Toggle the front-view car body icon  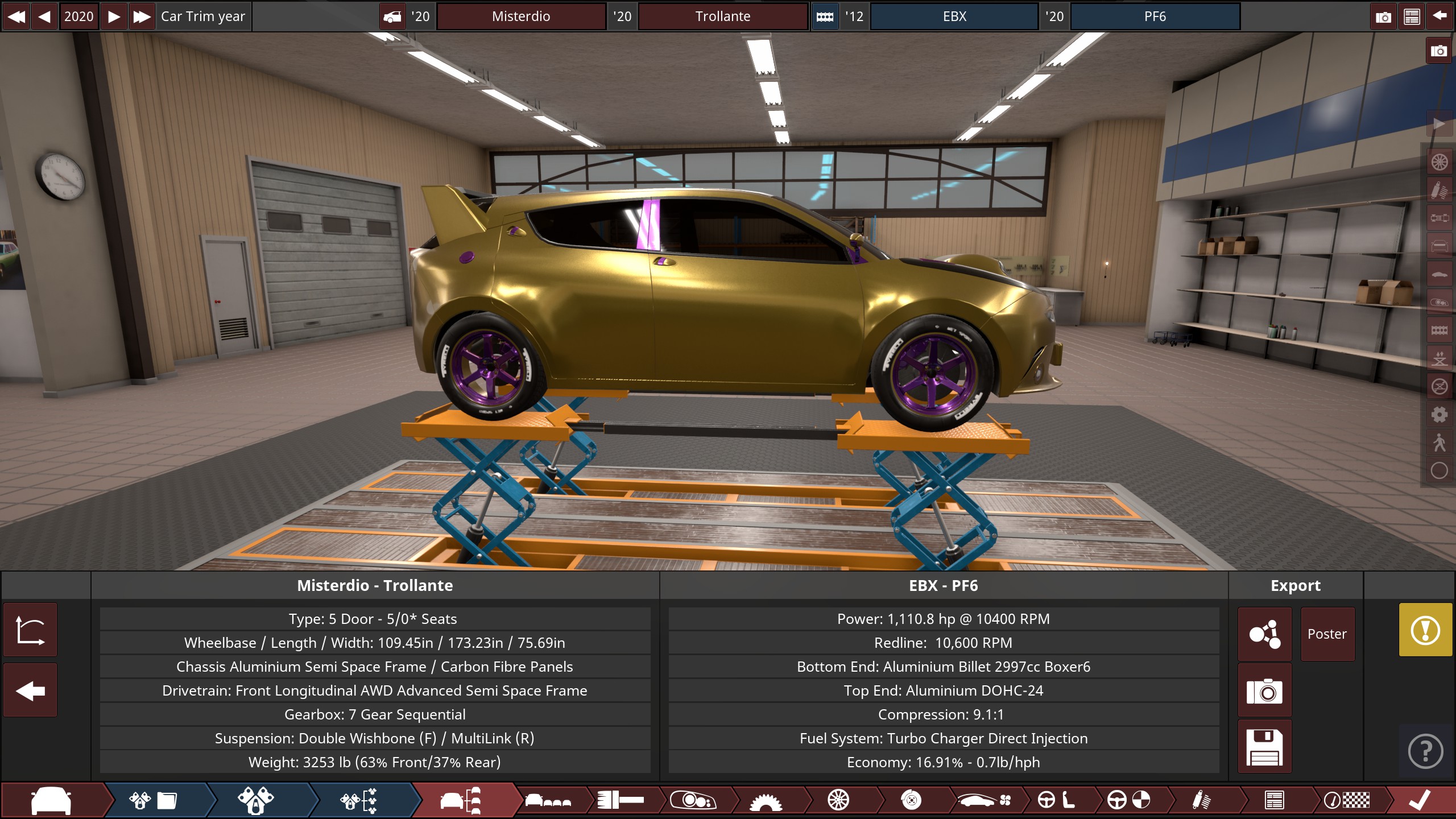point(1440,246)
